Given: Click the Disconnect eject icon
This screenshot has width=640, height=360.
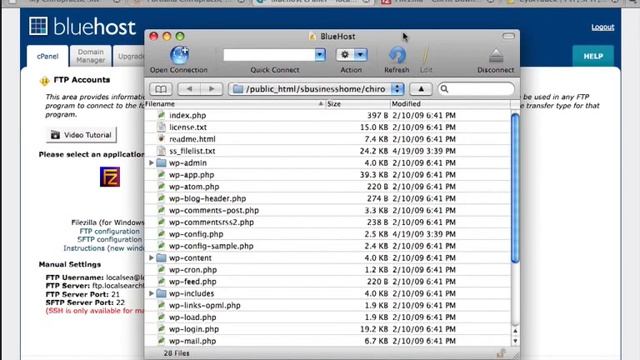Looking at the screenshot, I should point(496,56).
